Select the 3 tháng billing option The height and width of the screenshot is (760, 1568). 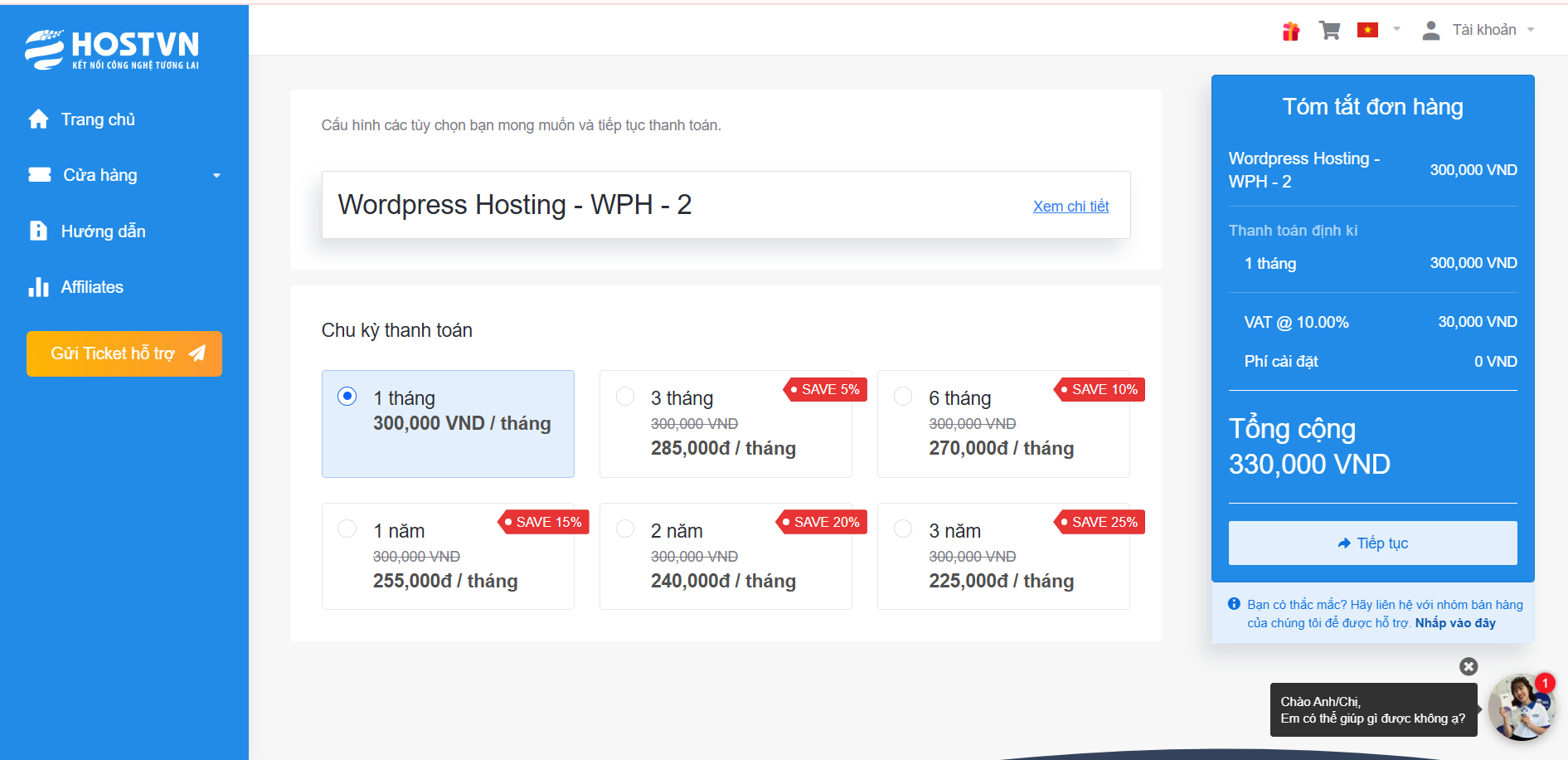pyautogui.click(x=625, y=397)
